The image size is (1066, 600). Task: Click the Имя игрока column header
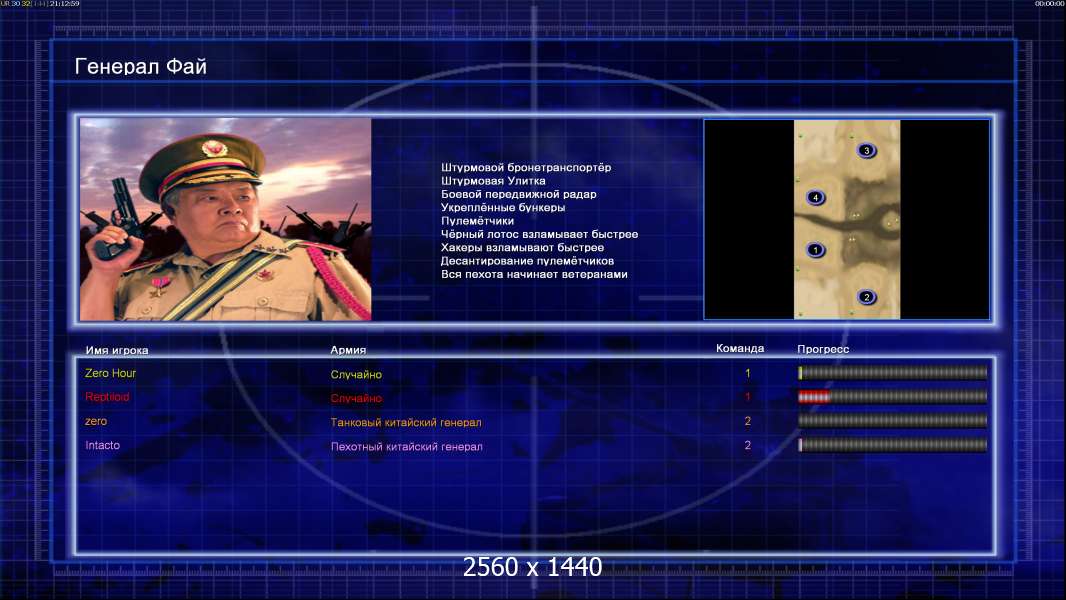pos(117,351)
